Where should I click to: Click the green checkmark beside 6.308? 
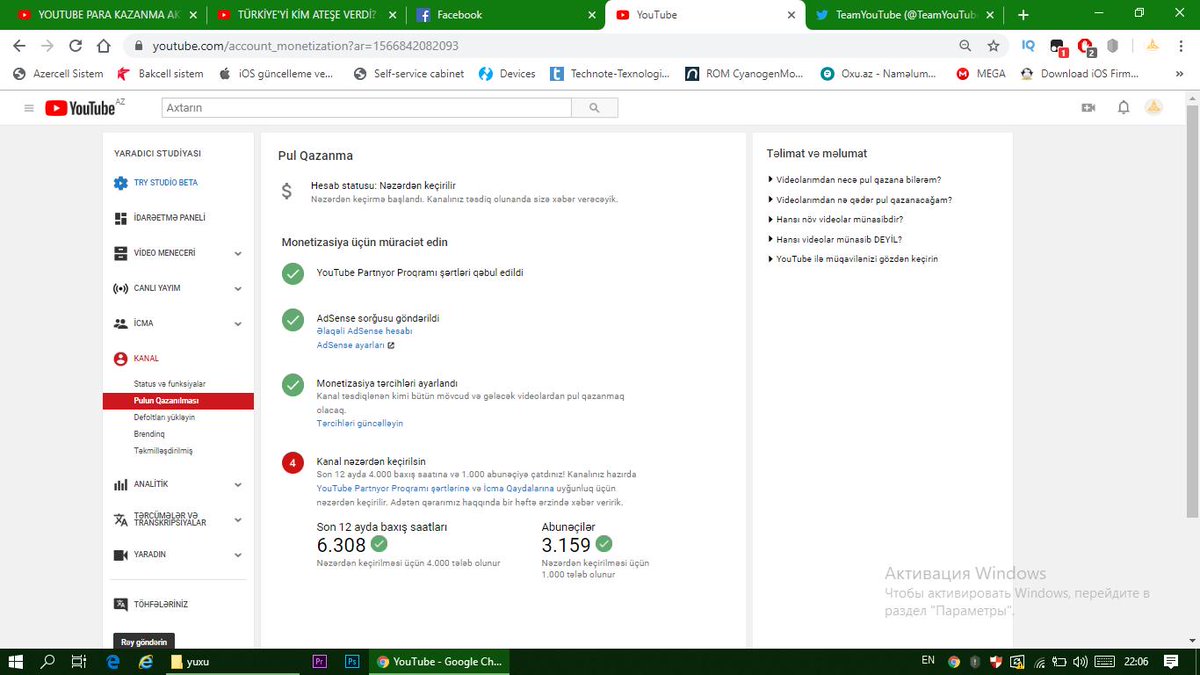click(x=379, y=544)
